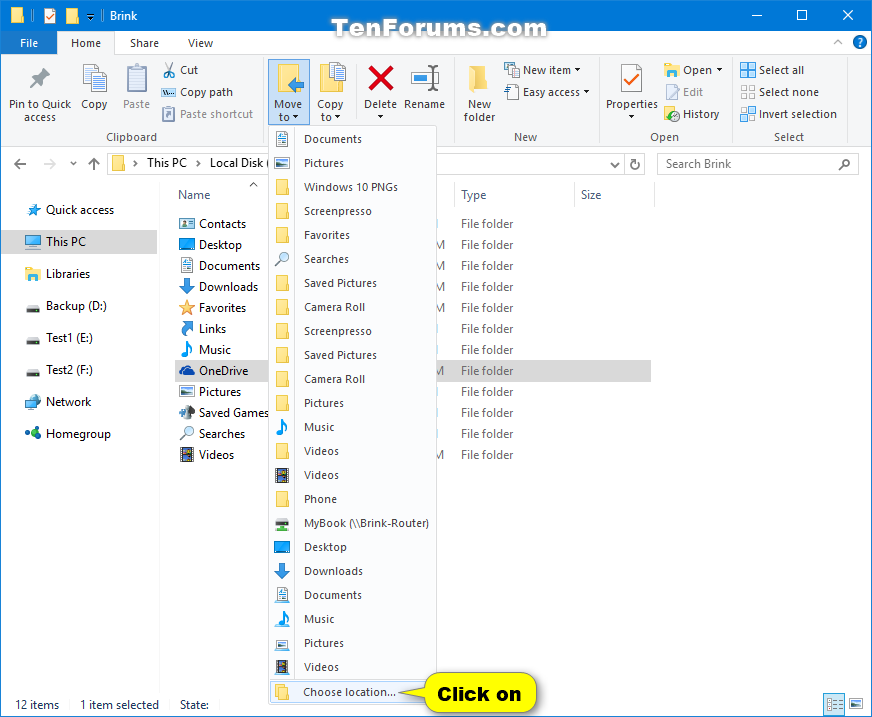The image size is (872, 717).
Task: Select MyBook (\\Brink-Router) menu entry
Action: (353, 523)
